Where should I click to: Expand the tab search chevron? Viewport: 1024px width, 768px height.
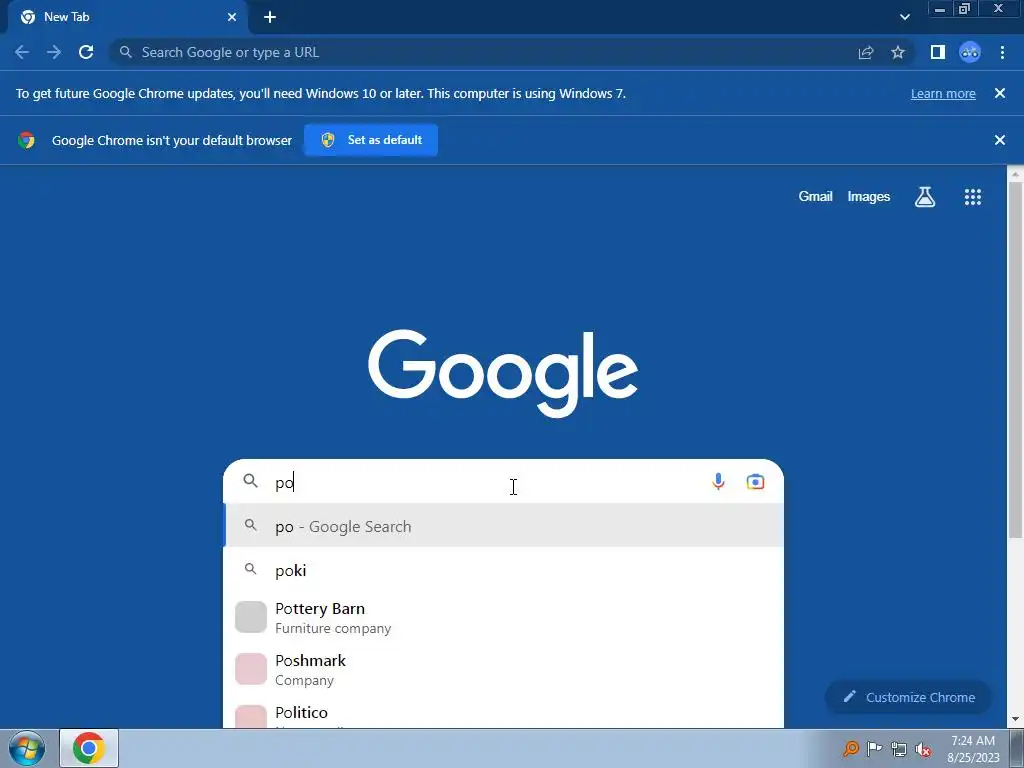click(x=904, y=17)
